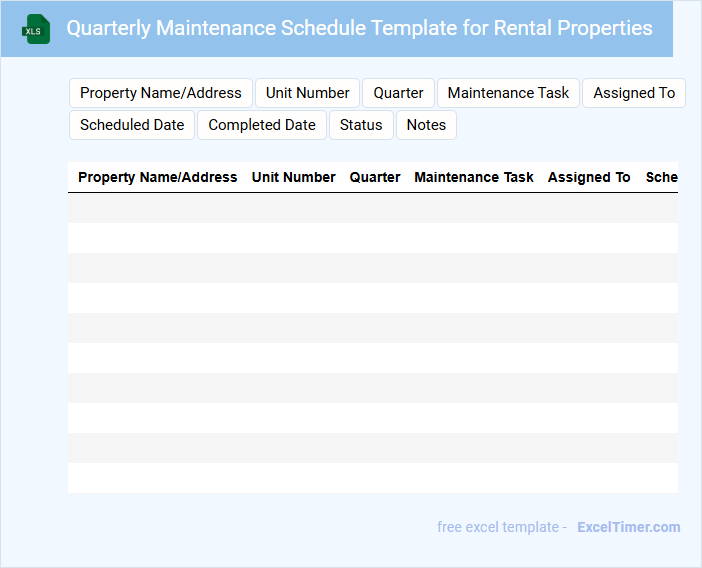Select the Property Name/Address tag
The image size is (702, 568).
click(x=161, y=93)
